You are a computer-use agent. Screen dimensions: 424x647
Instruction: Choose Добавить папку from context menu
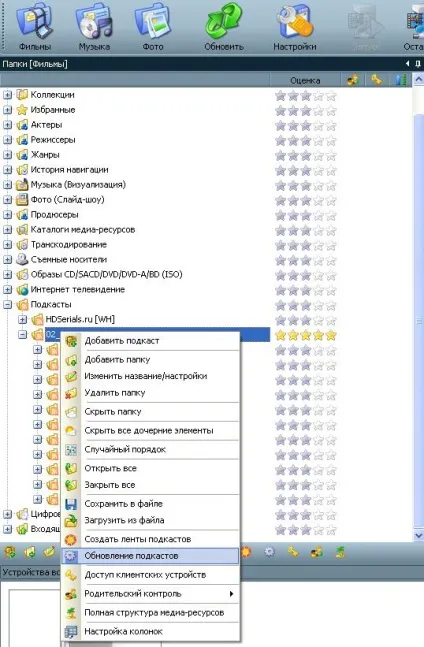coord(151,359)
